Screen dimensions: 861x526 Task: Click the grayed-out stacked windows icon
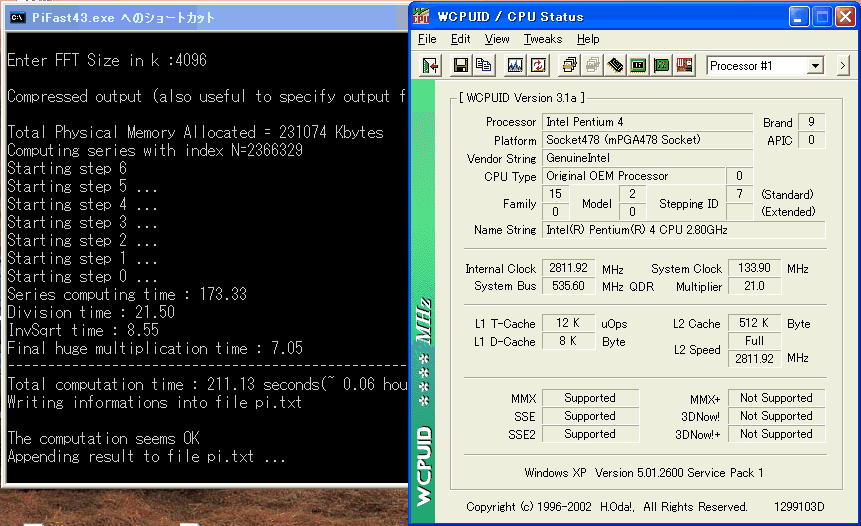[592, 66]
